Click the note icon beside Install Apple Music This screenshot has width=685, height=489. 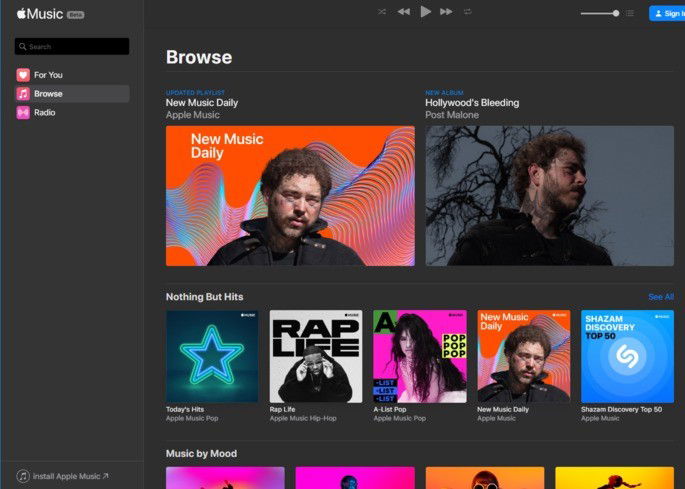(23, 476)
